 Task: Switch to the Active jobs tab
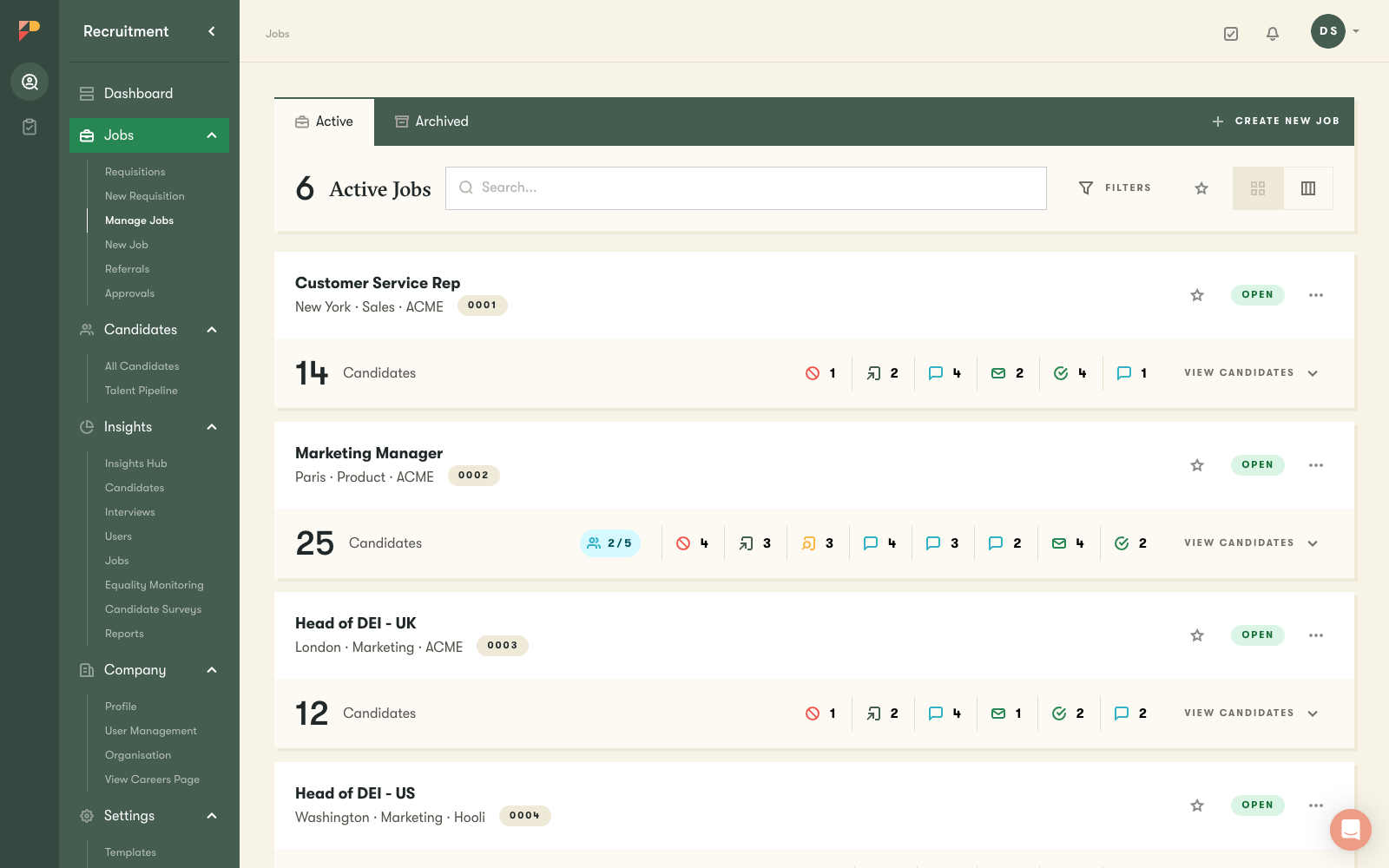tap(324, 122)
